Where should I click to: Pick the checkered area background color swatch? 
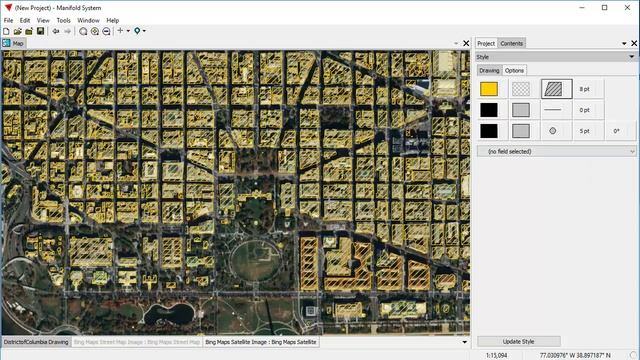tap(521, 89)
